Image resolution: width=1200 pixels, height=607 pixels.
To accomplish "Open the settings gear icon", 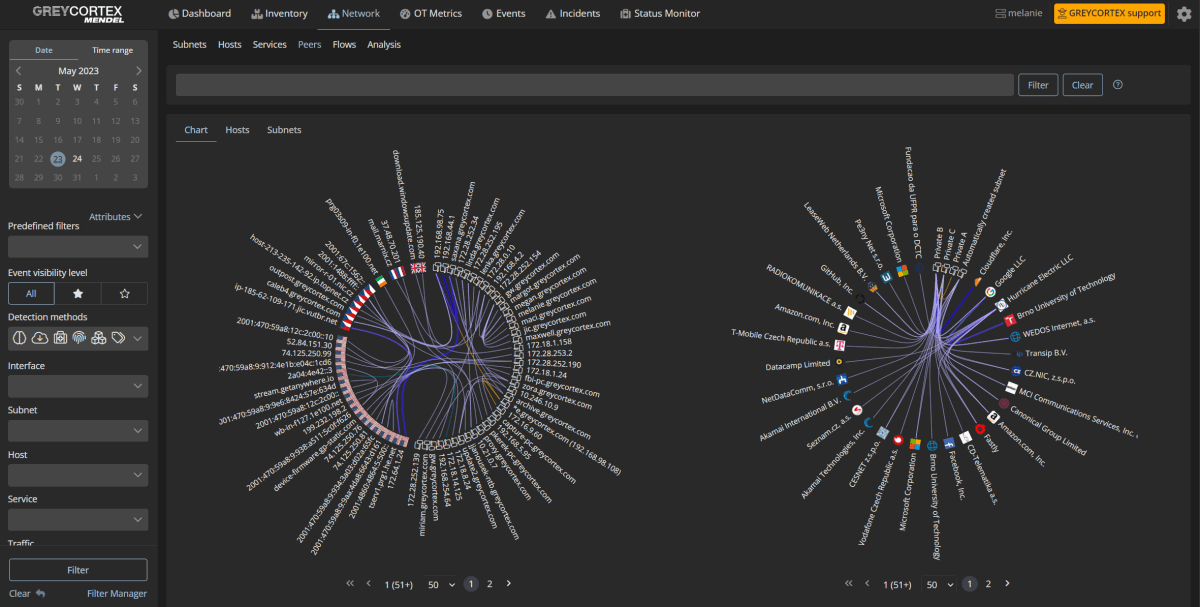I will pyautogui.click(x=1184, y=13).
